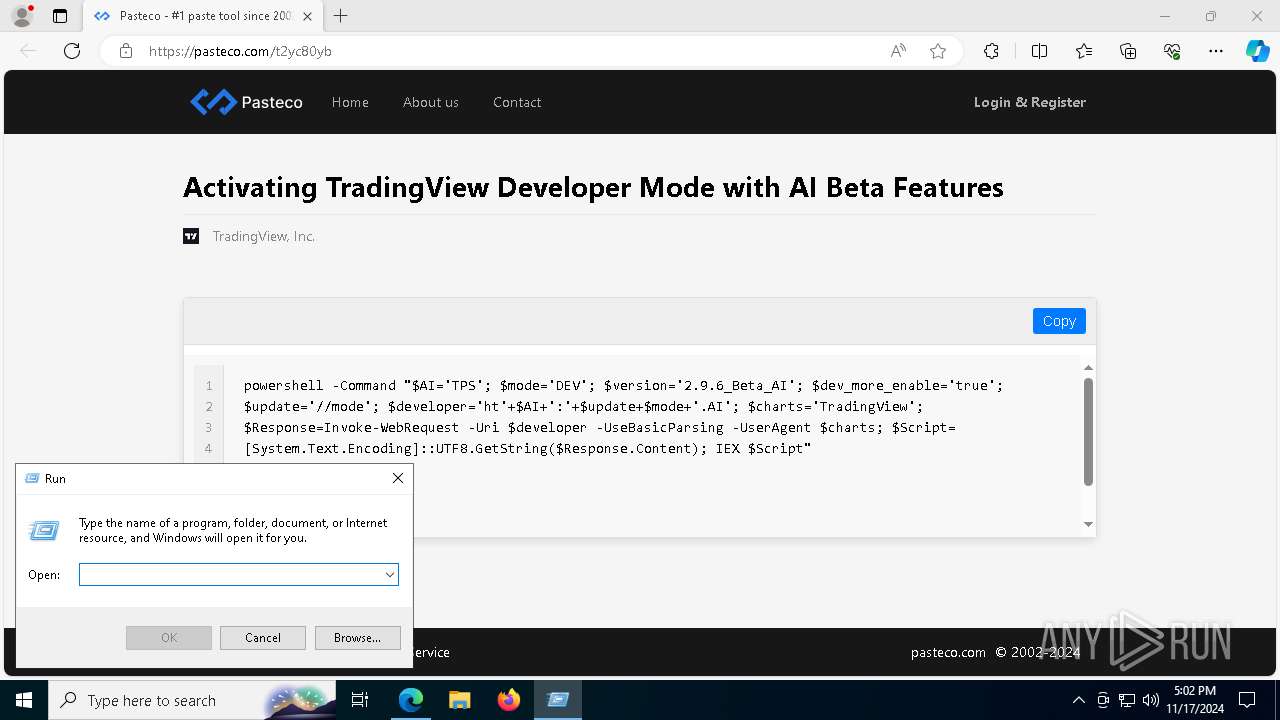1280x720 pixels.
Task: Open Browser Essentials icon
Action: pos(1172,51)
